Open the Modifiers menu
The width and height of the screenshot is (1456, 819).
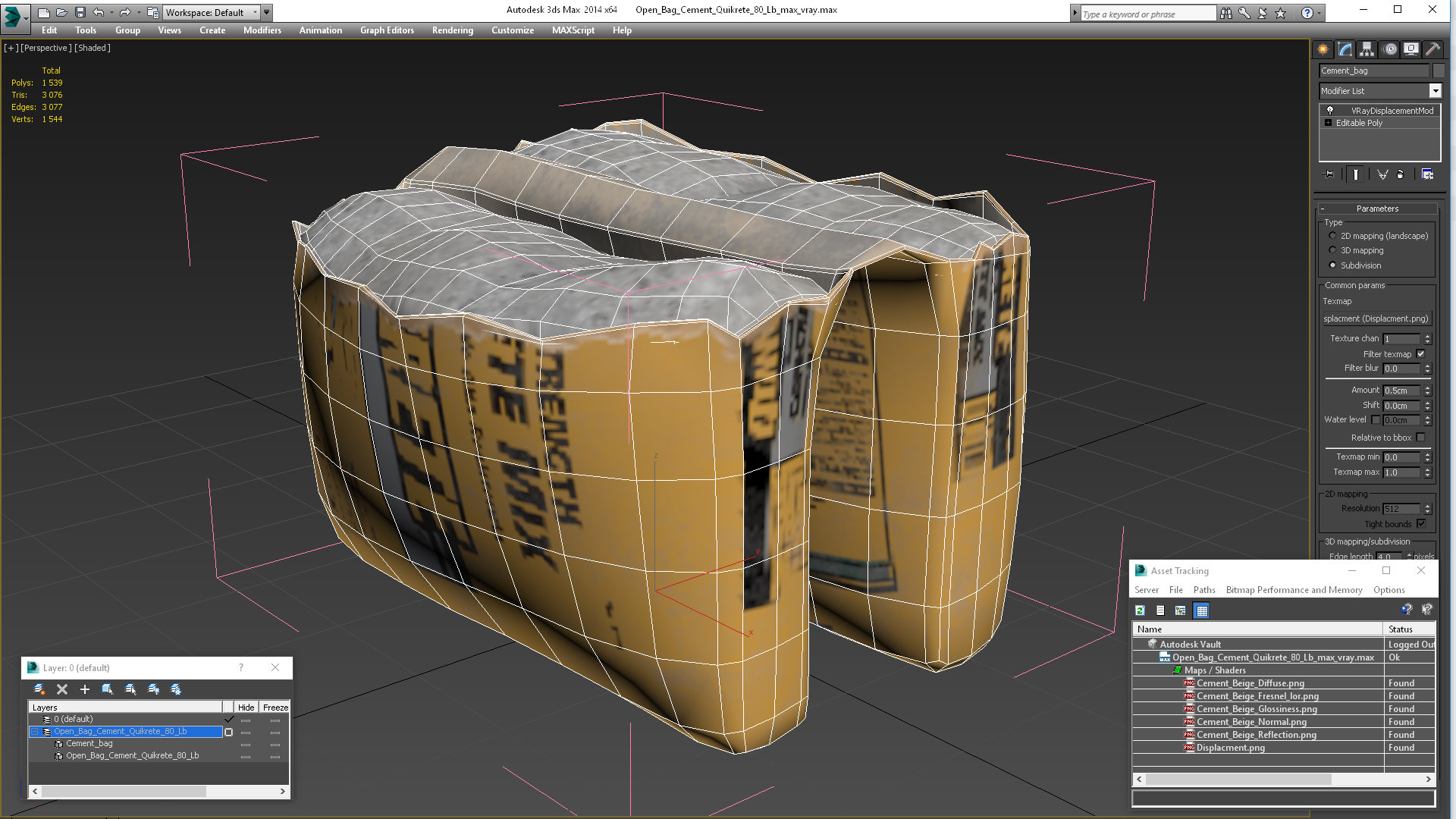click(262, 30)
